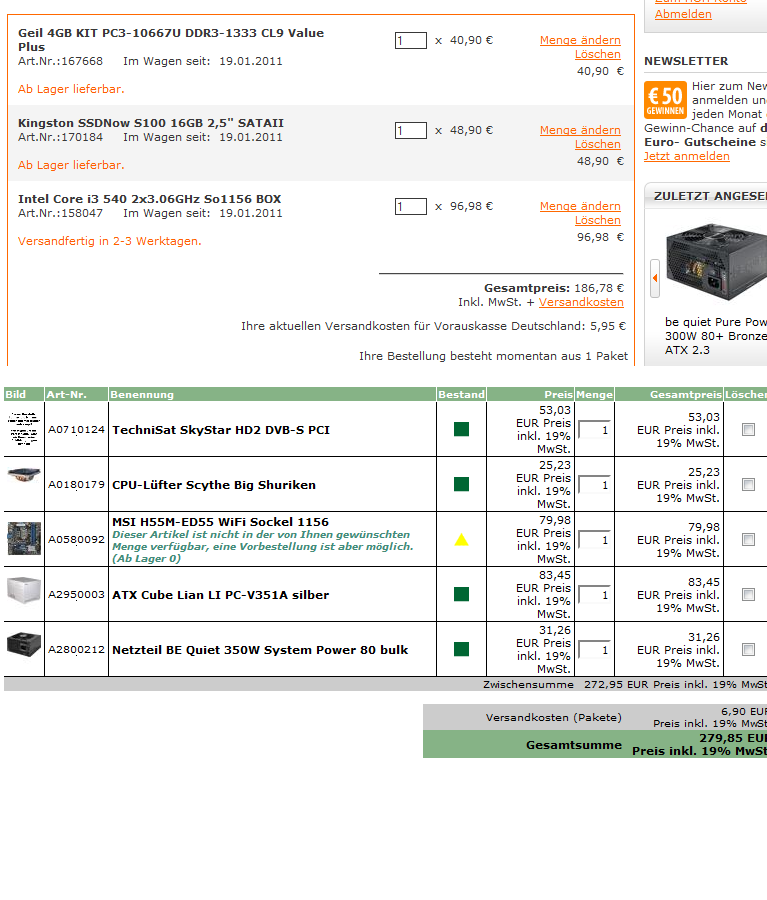Tick the Löschen checkbox for MSI H55M-ED55
The height and width of the screenshot is (900, 767).
[x=748, y=540]
